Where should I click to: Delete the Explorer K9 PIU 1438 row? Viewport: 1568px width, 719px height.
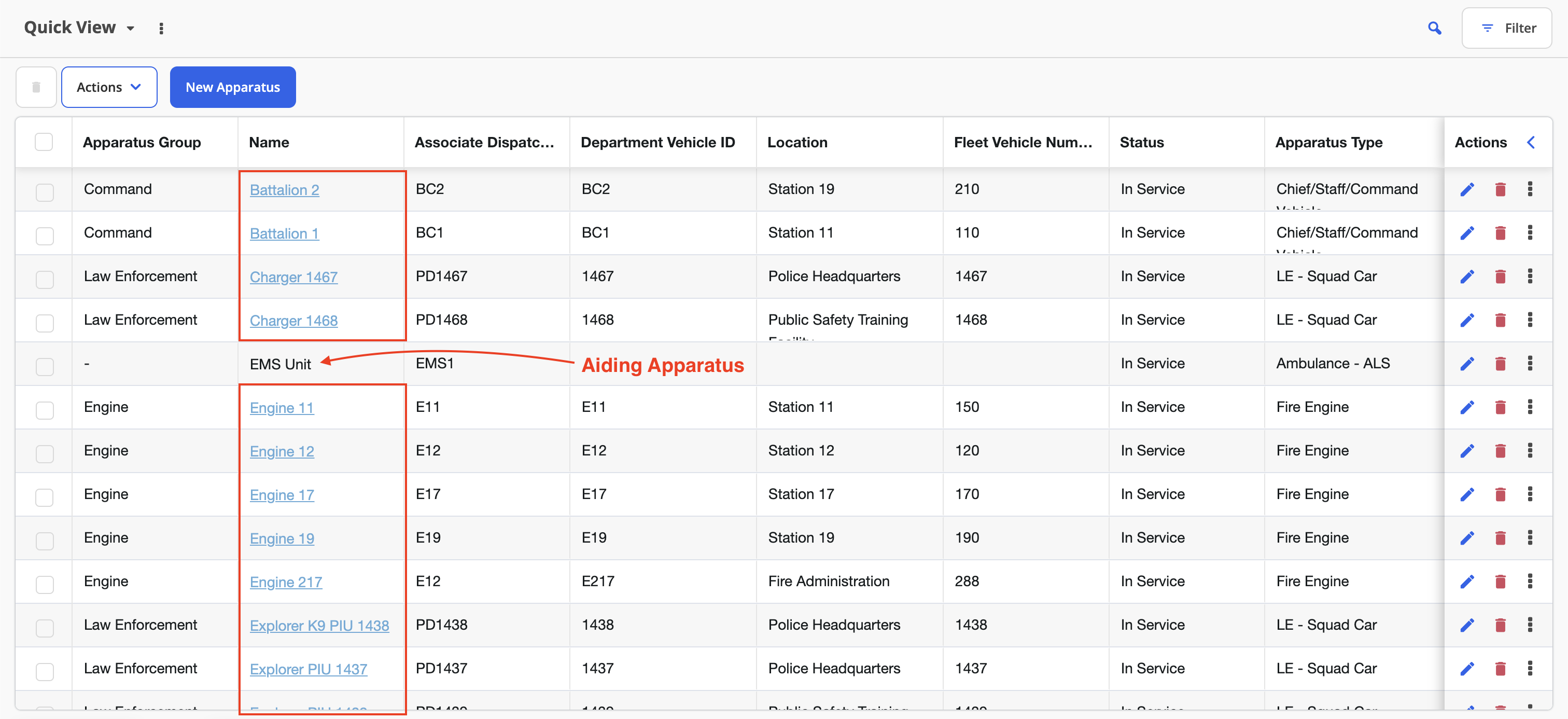pyautogui.click(x=1500, y=626)
